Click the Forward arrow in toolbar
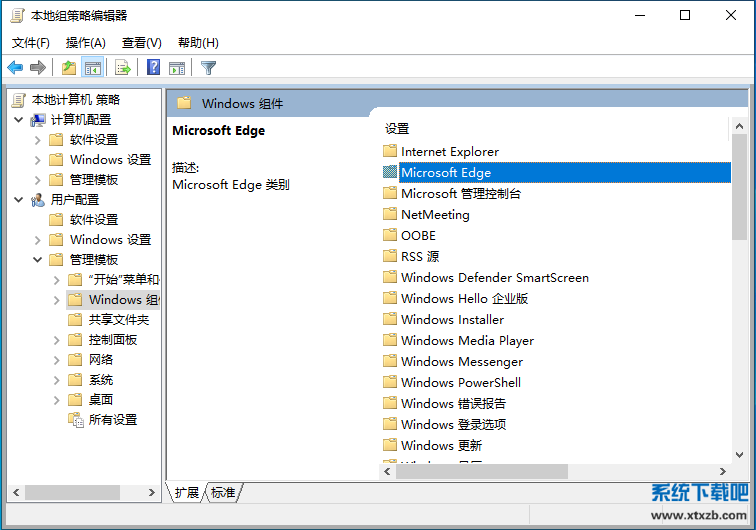This screenshot has height=530, width=756. 38,67
